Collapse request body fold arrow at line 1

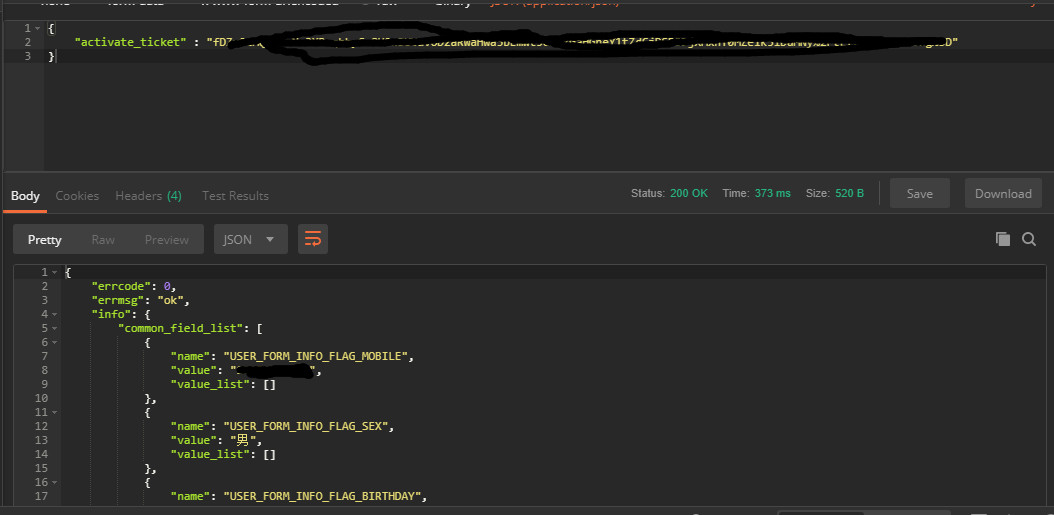point(40,29)
